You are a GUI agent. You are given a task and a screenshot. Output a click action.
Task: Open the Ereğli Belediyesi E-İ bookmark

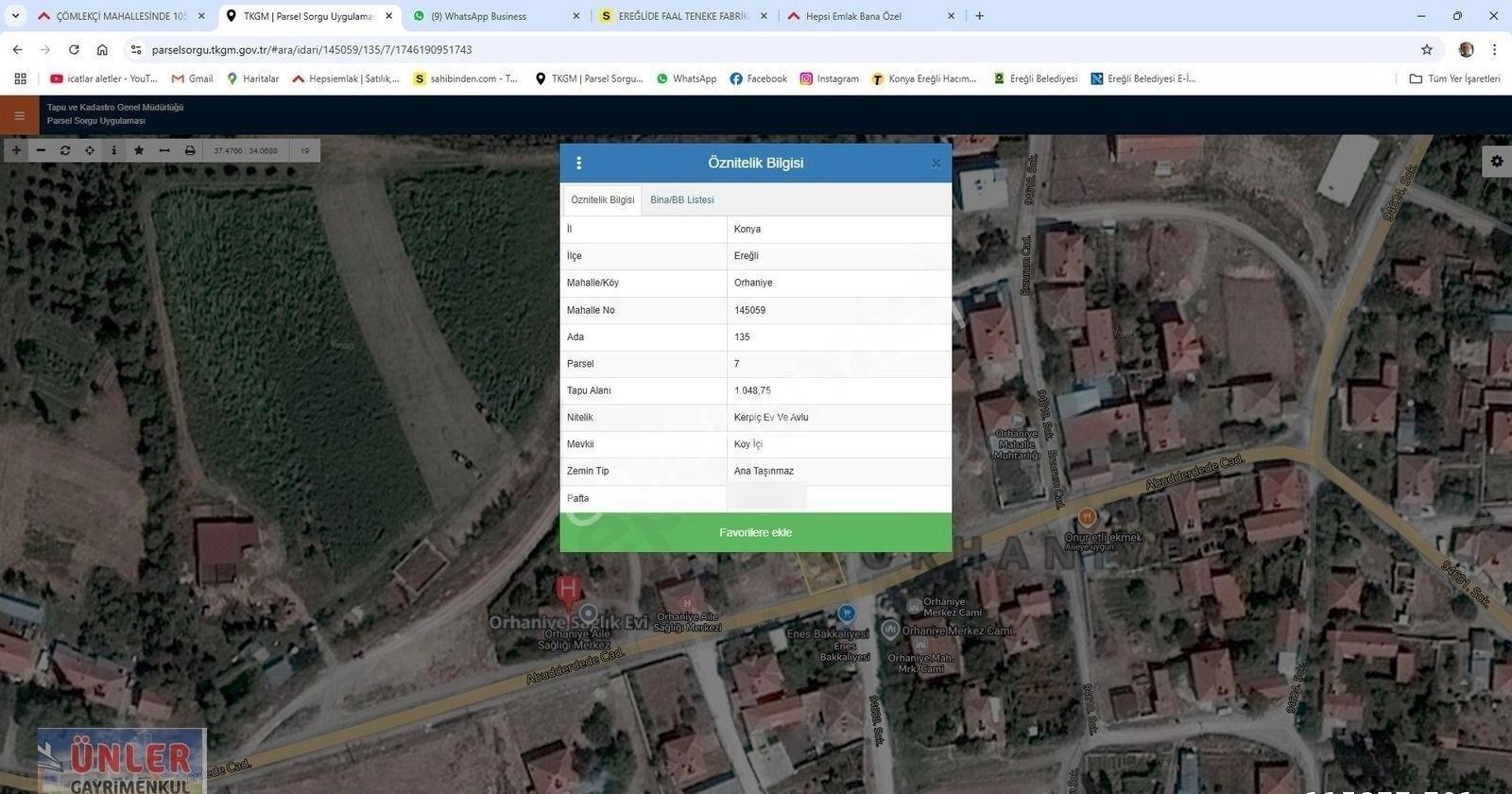1143,78
